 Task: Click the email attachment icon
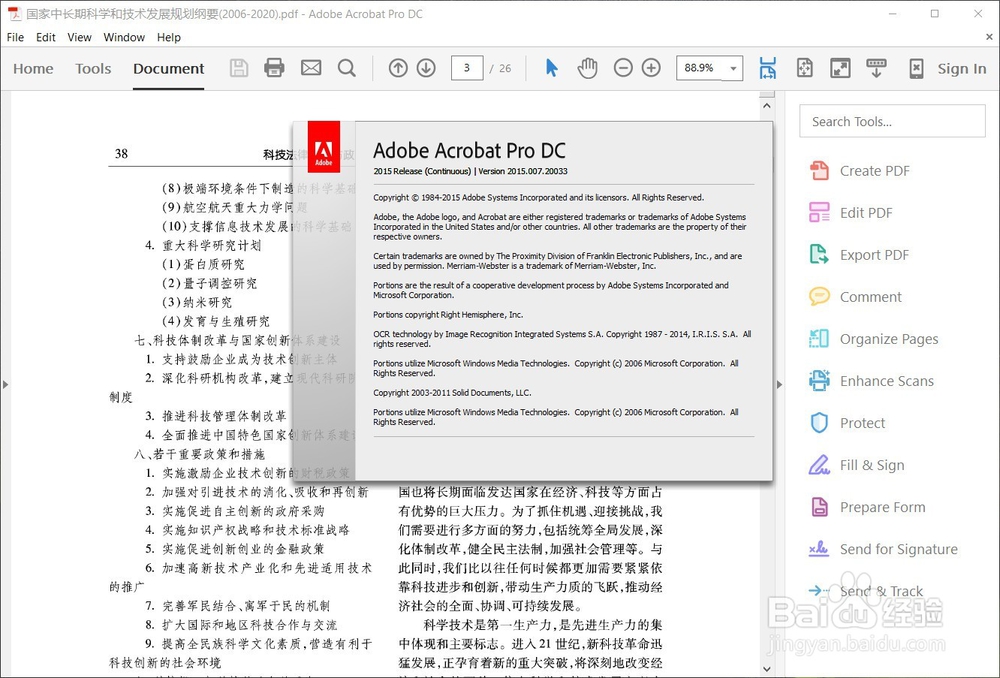click(310, 67)
